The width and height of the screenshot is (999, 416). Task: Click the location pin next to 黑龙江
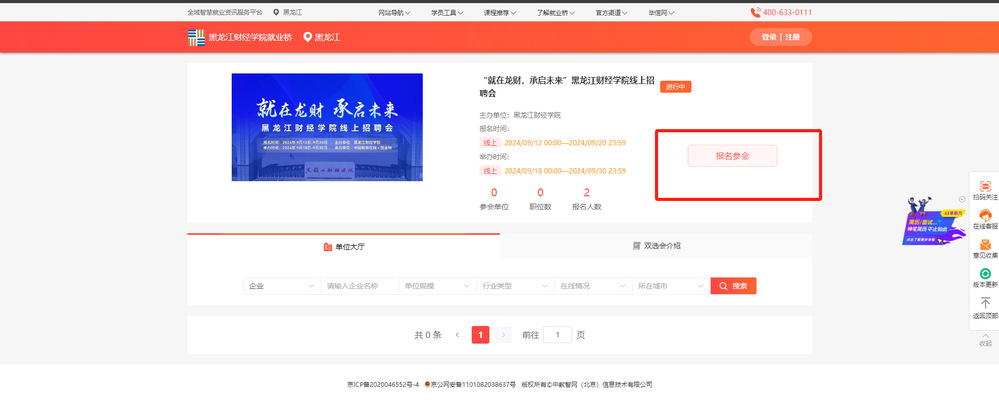[307, 37]
